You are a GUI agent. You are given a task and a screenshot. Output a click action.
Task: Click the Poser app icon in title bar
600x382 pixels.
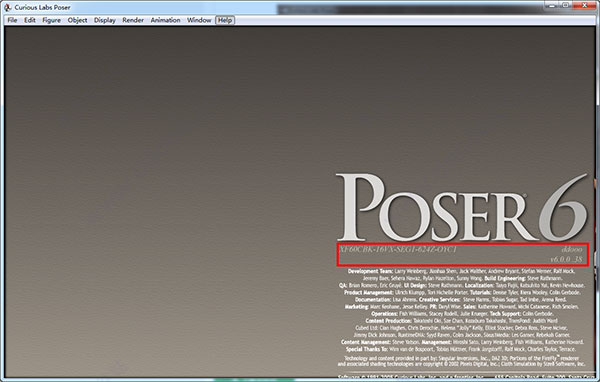7,7
